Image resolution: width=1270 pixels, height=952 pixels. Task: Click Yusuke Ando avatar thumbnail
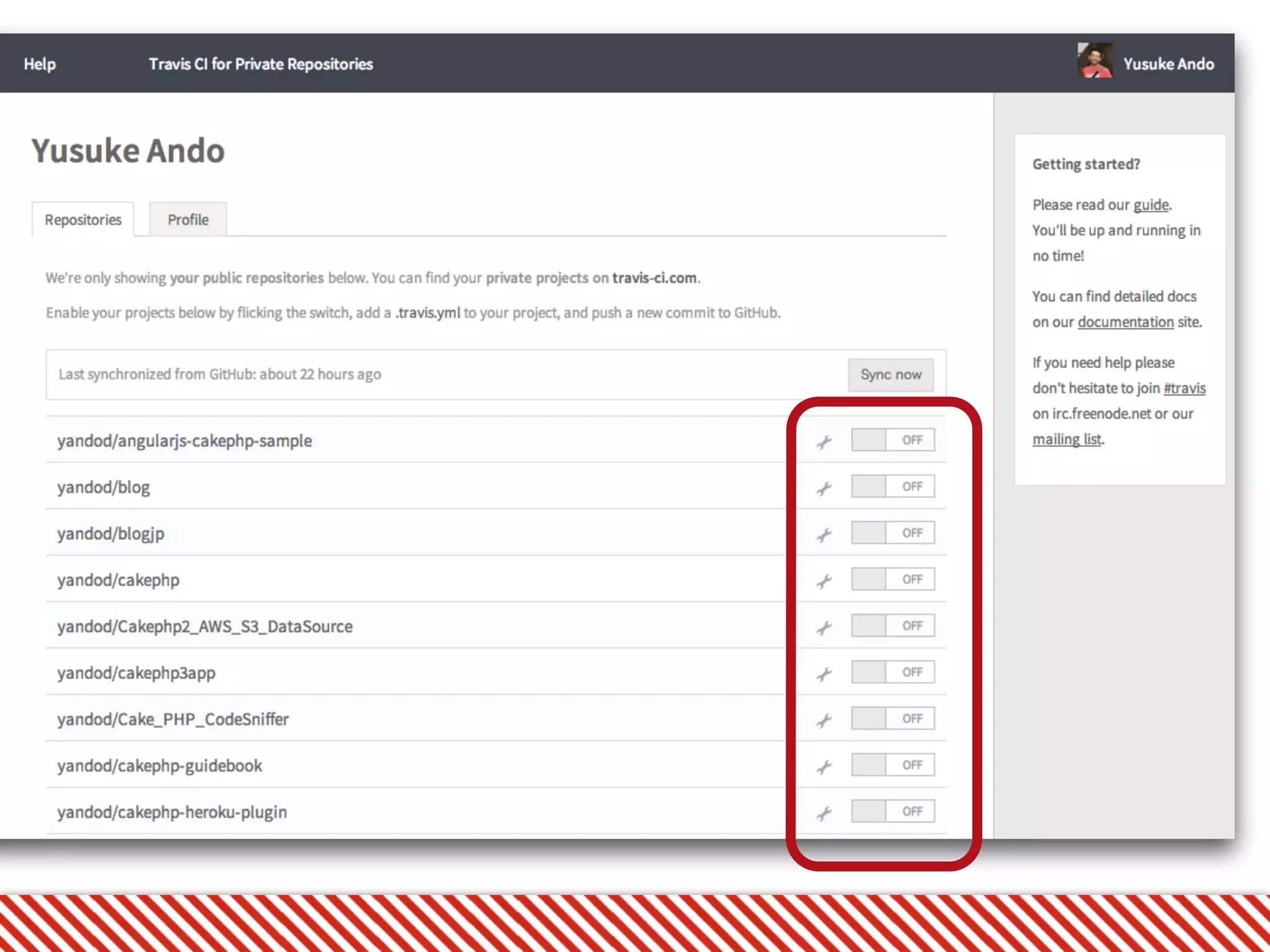[1095, 61]
